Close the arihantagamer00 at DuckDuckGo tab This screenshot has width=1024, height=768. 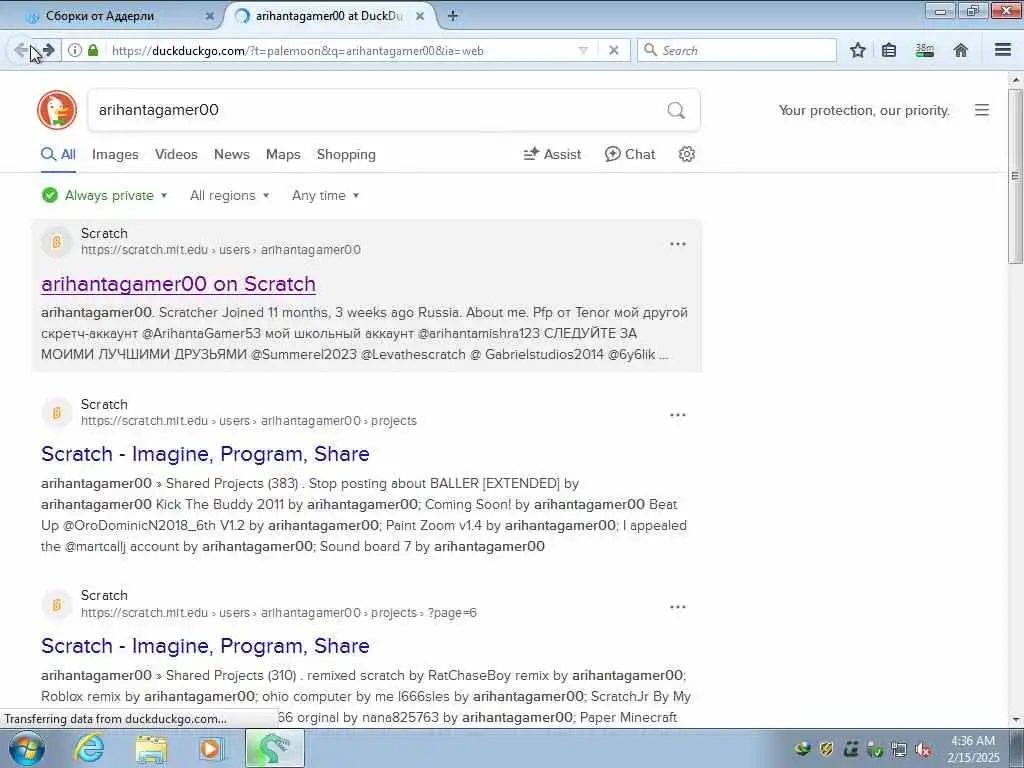point(420,16)
